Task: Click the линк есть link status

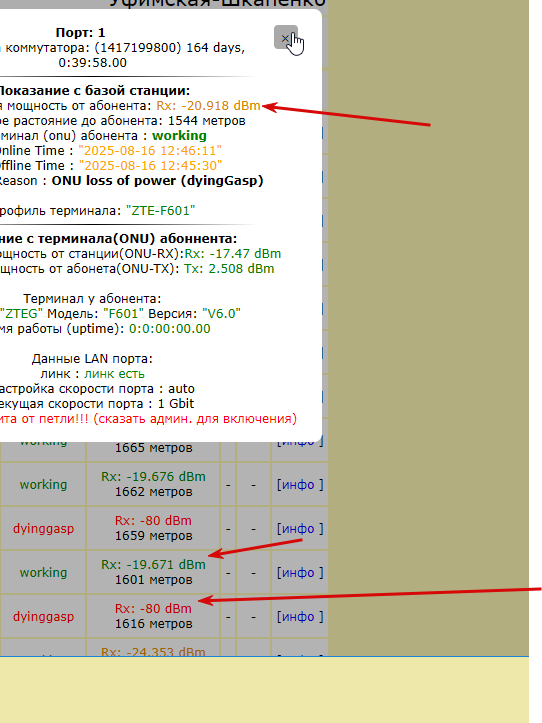Action: [114, 373]
